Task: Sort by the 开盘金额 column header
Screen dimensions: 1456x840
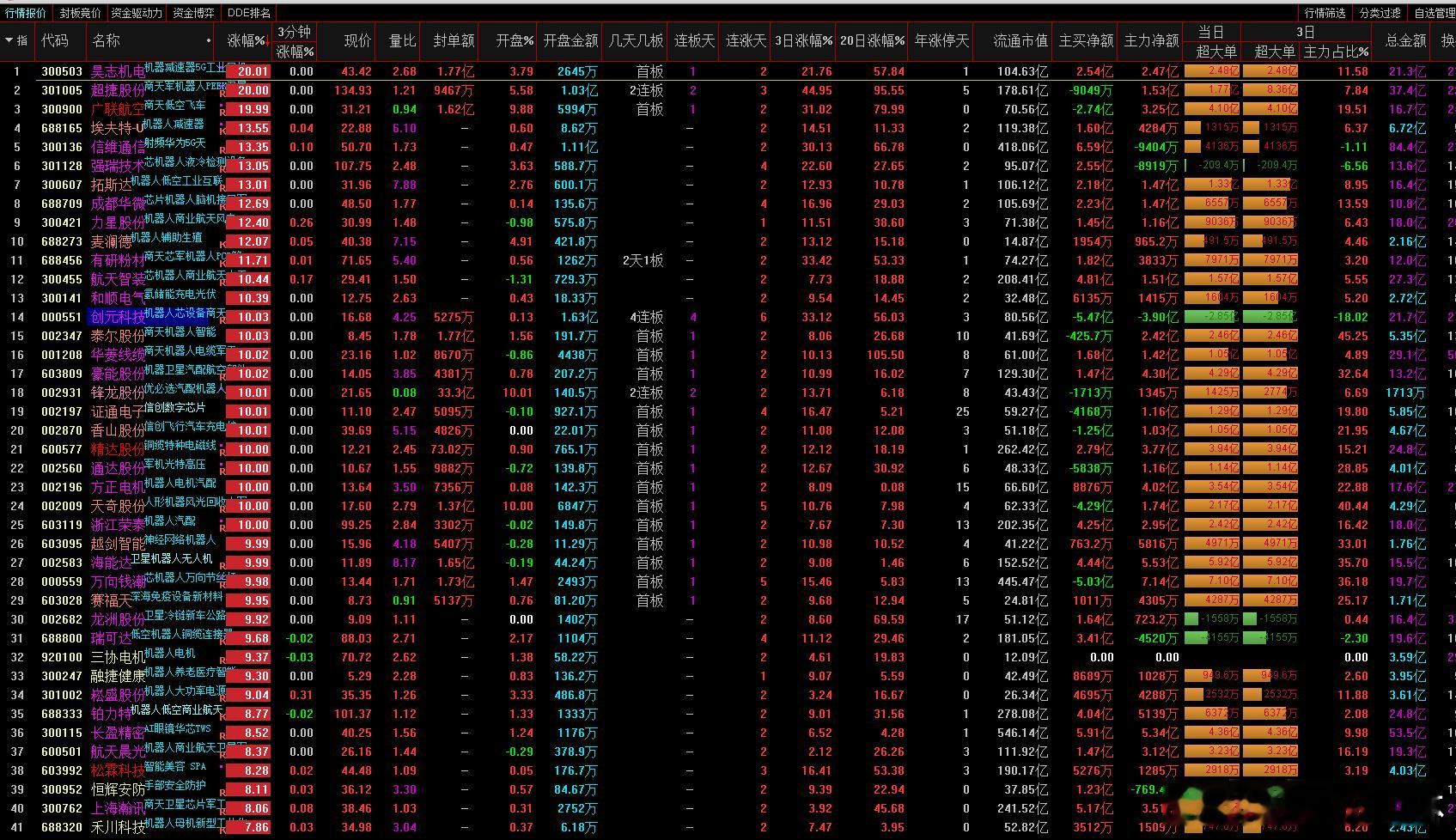Action: (570, 41)
